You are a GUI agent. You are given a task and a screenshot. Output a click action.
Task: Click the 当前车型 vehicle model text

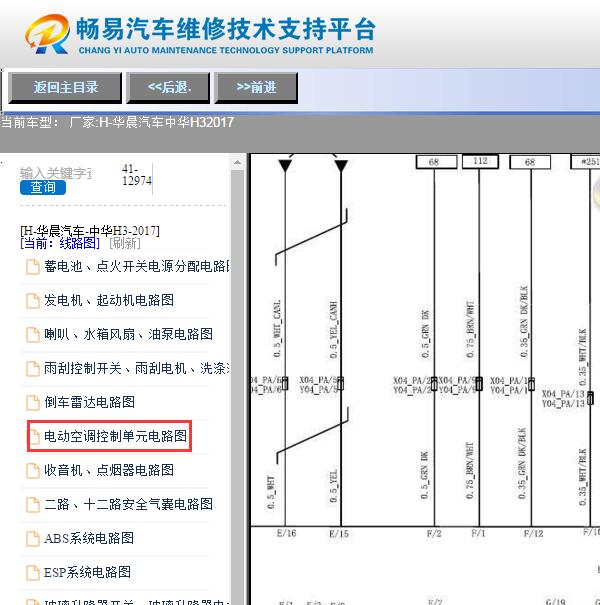click(x=117, y=122)
